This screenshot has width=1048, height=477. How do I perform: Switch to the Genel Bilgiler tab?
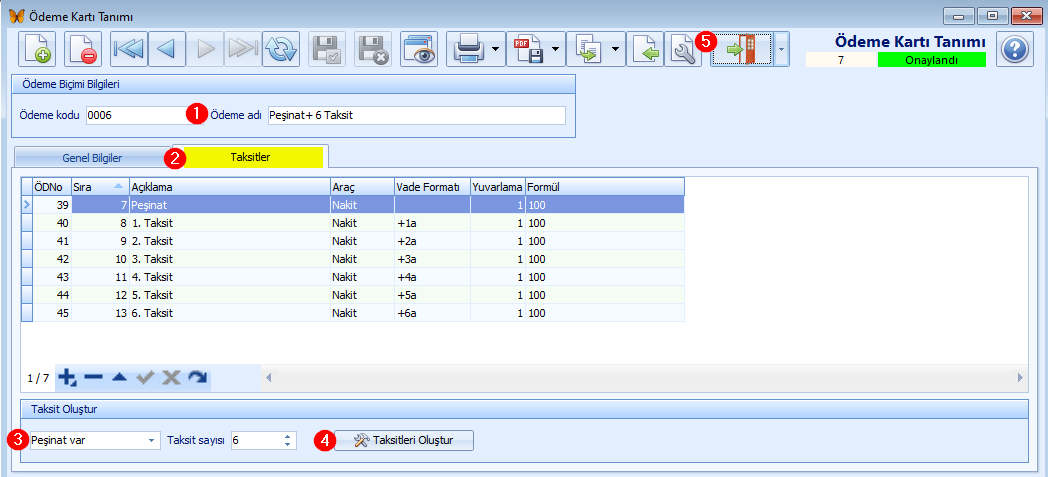click(92, 158)
